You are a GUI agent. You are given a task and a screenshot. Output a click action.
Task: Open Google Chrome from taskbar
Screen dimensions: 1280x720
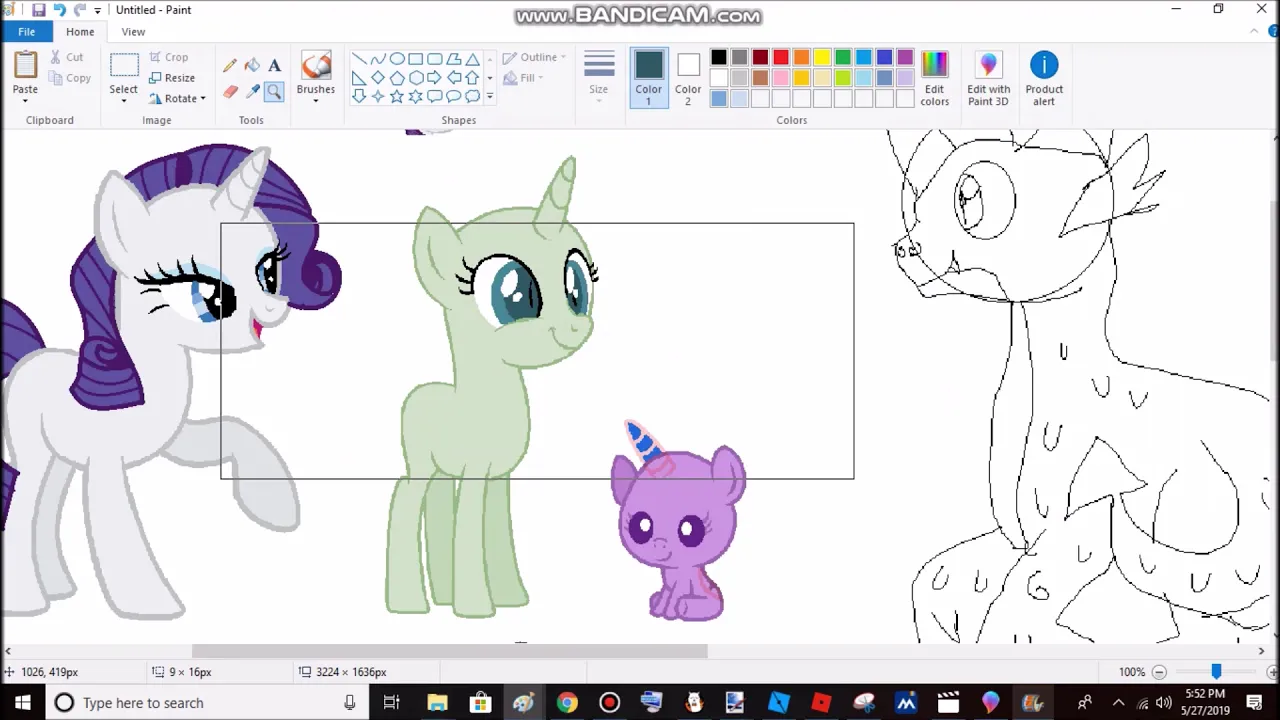tap(567, 703)
